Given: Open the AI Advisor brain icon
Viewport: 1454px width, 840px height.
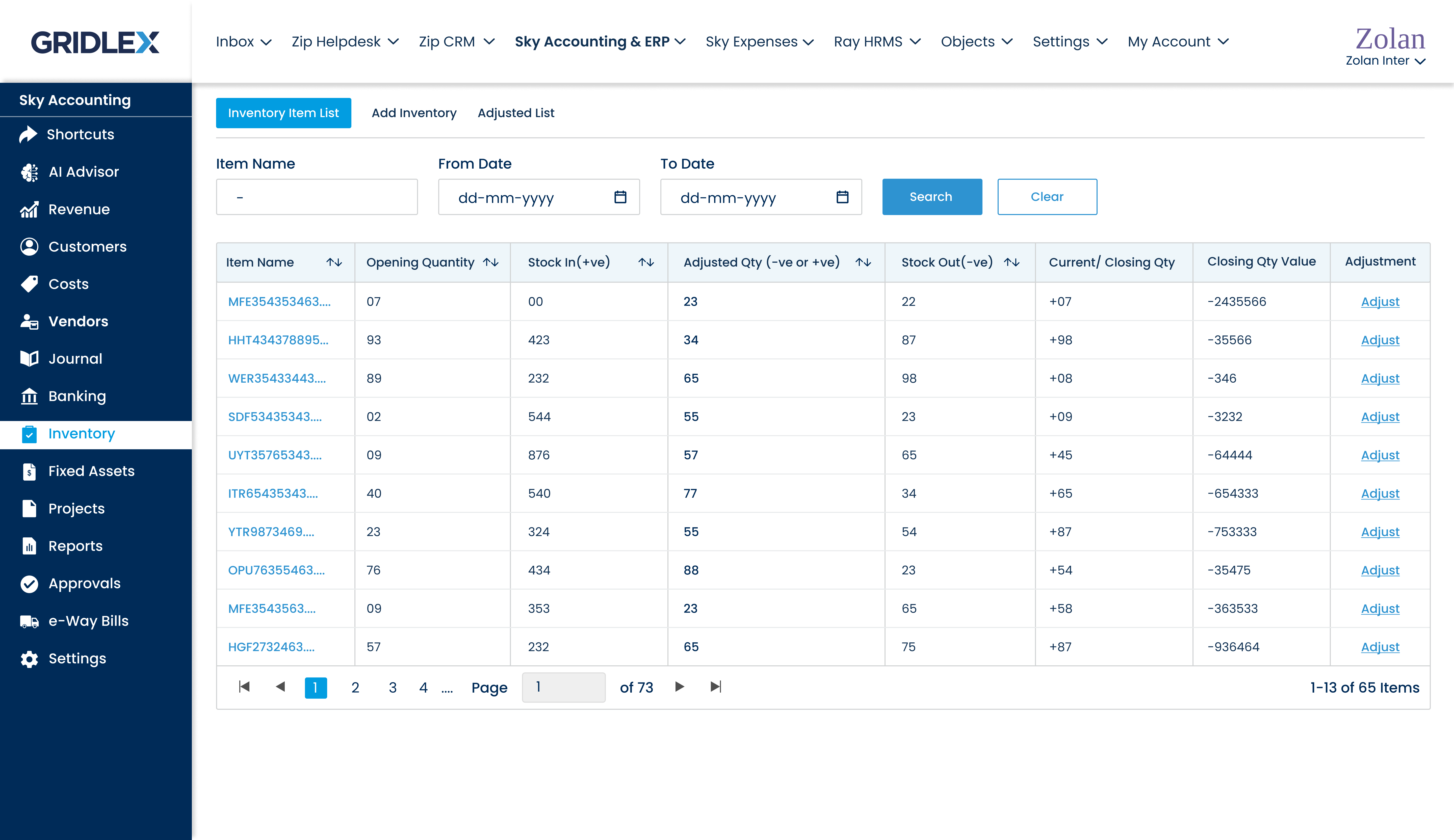Looking at the screenshot, I should (30, 172).
